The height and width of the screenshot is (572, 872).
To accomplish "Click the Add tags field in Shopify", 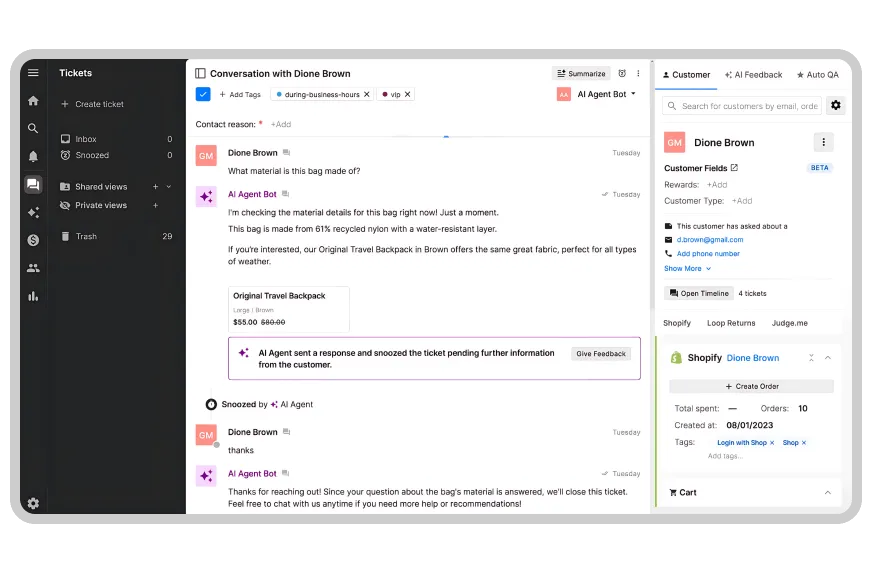I will [725, 456].
